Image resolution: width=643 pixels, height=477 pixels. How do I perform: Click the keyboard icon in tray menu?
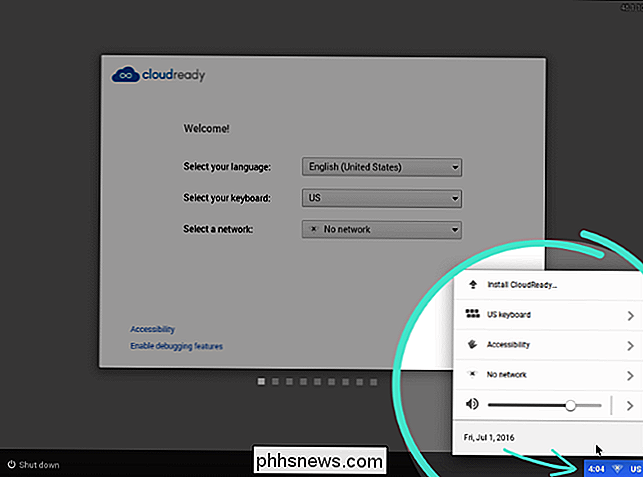pyautogui.click(x=472, y=314)
